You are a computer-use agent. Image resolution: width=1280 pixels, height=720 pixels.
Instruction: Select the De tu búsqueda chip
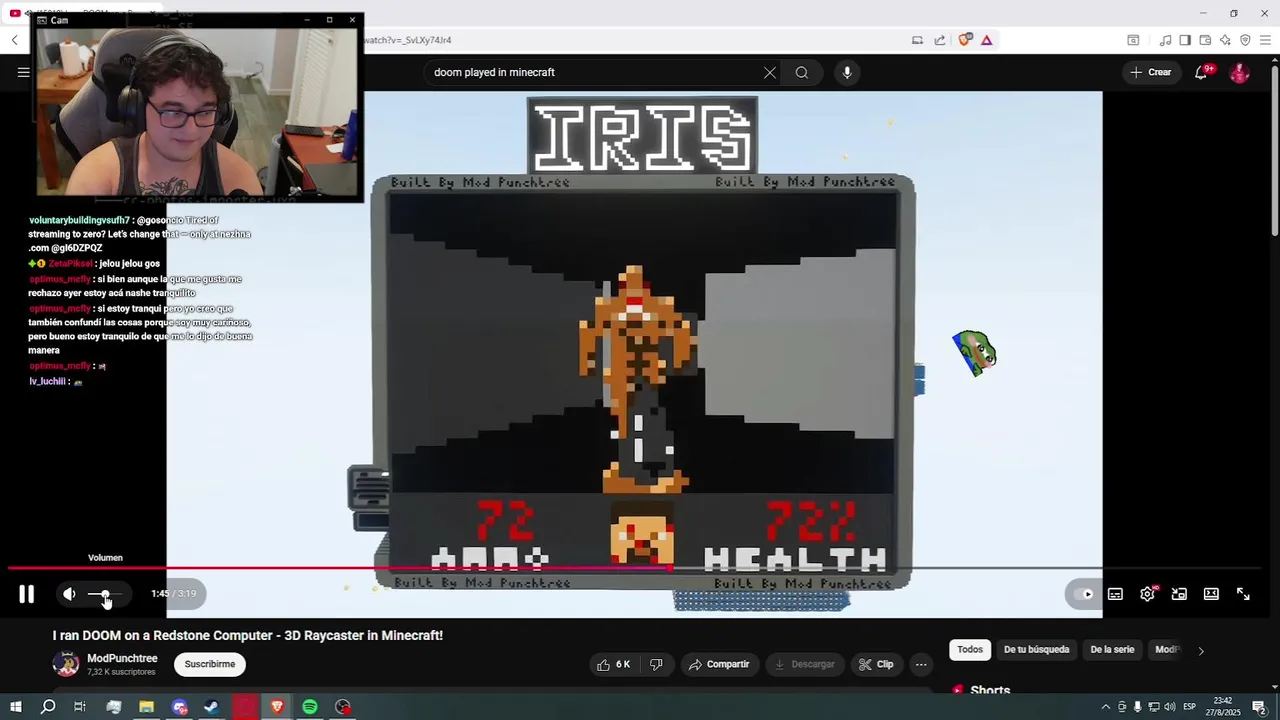pyautogui.click(x=1036, y=650)
